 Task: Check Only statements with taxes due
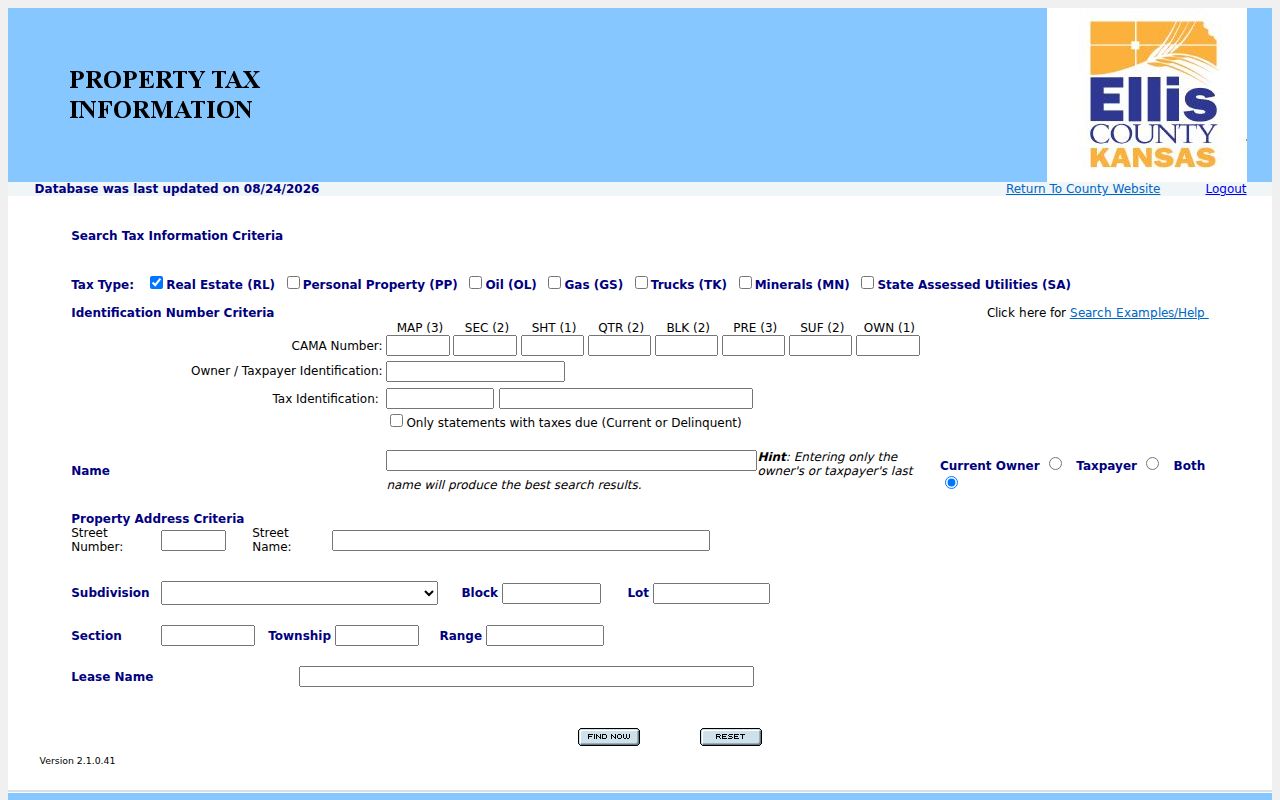[x=396, y=421]
